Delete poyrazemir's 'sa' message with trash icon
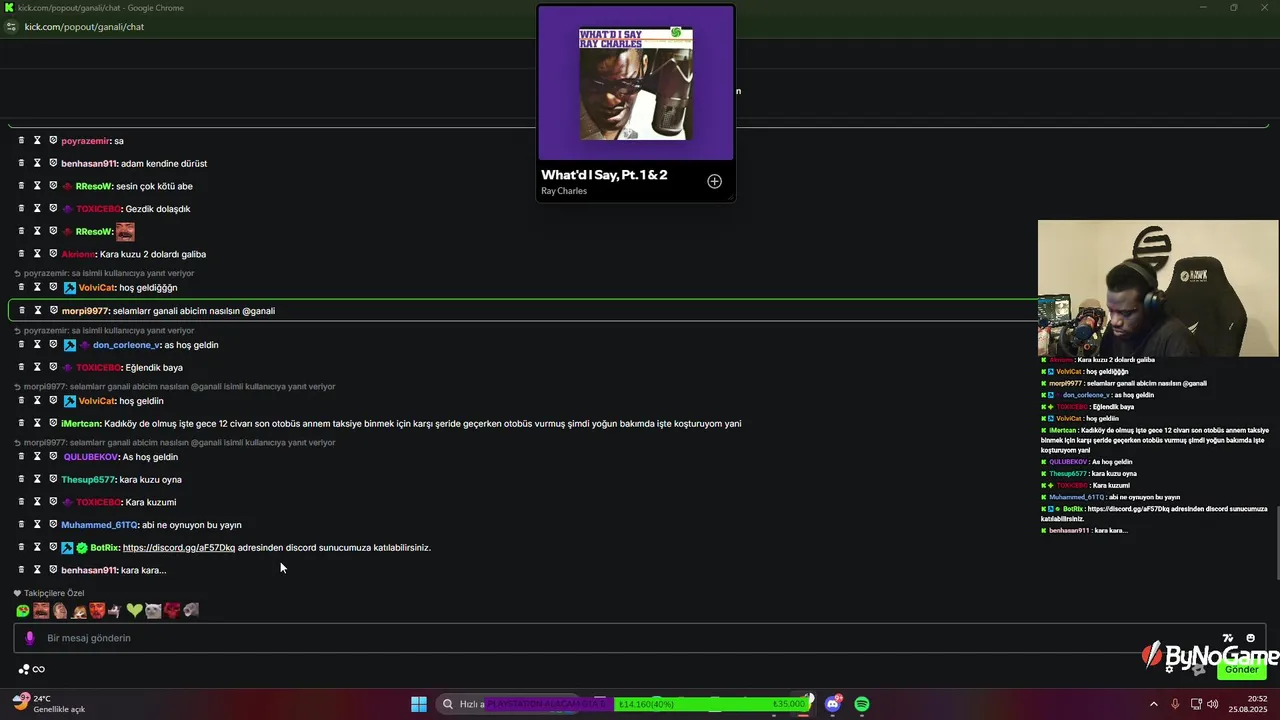Screen dimensions: 1280x720 tap(21, 141)
